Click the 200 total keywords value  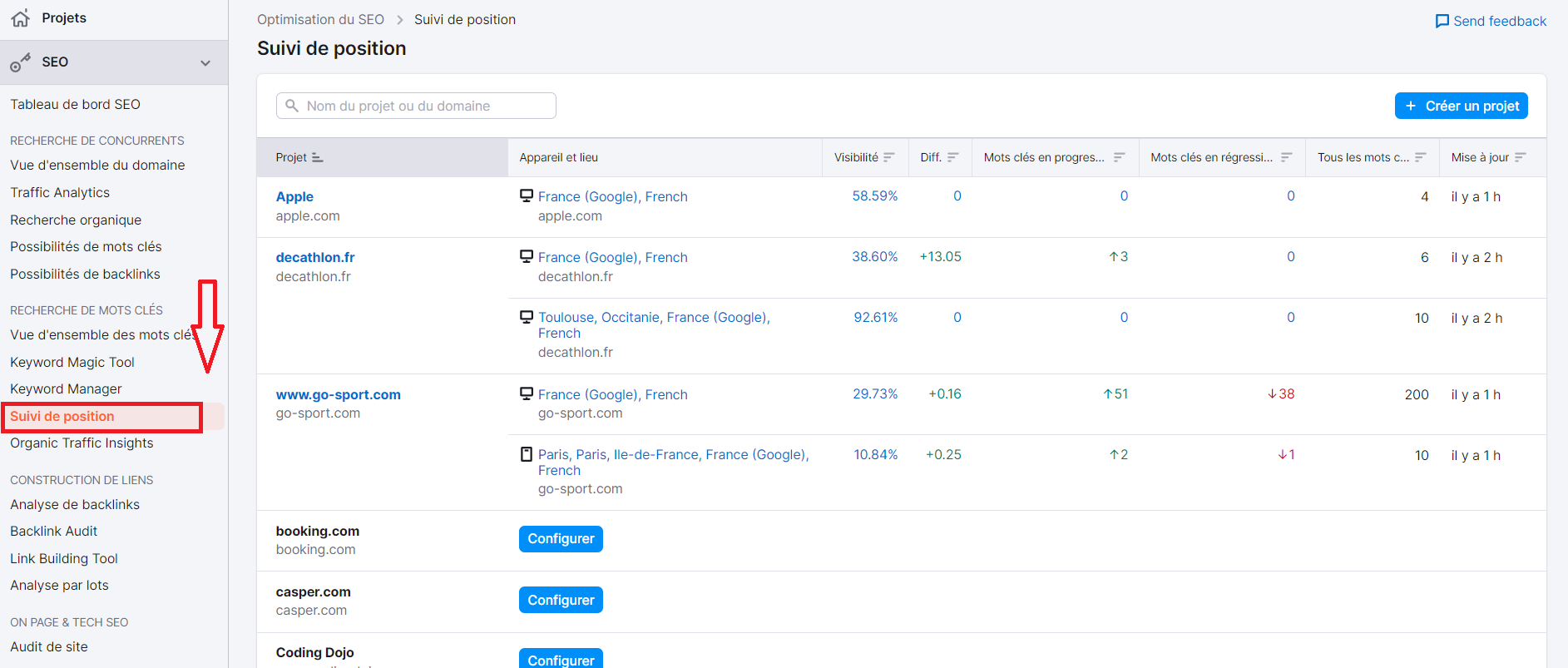tap(1417, 394)
